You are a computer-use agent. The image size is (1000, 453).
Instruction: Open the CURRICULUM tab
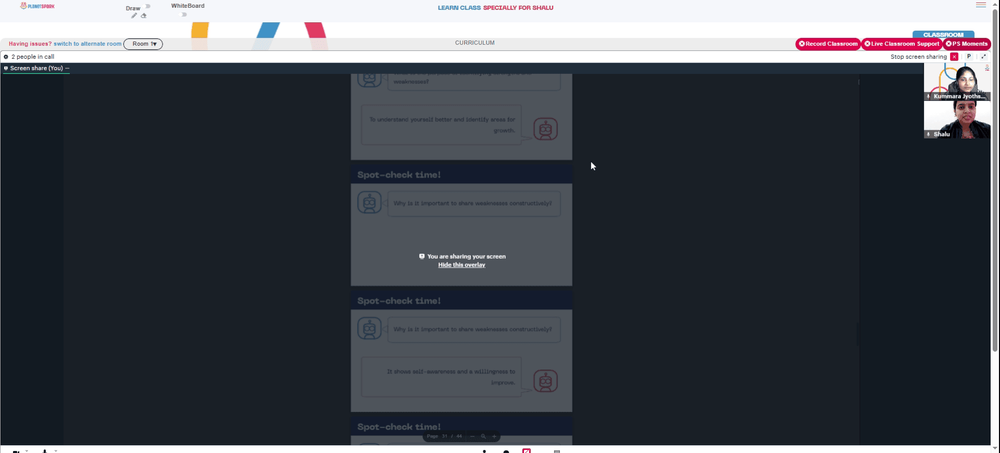pos(474,43)
